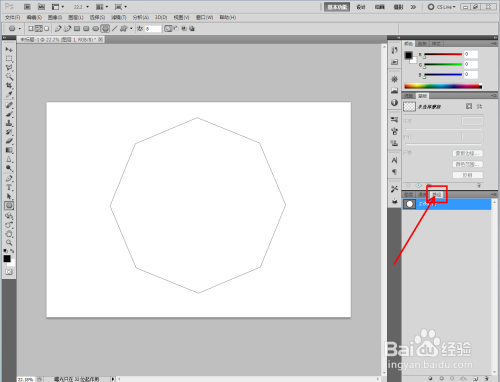500x382 pixels.
Task: Select the Path Selection arrow tool
Action: point(9,197)
